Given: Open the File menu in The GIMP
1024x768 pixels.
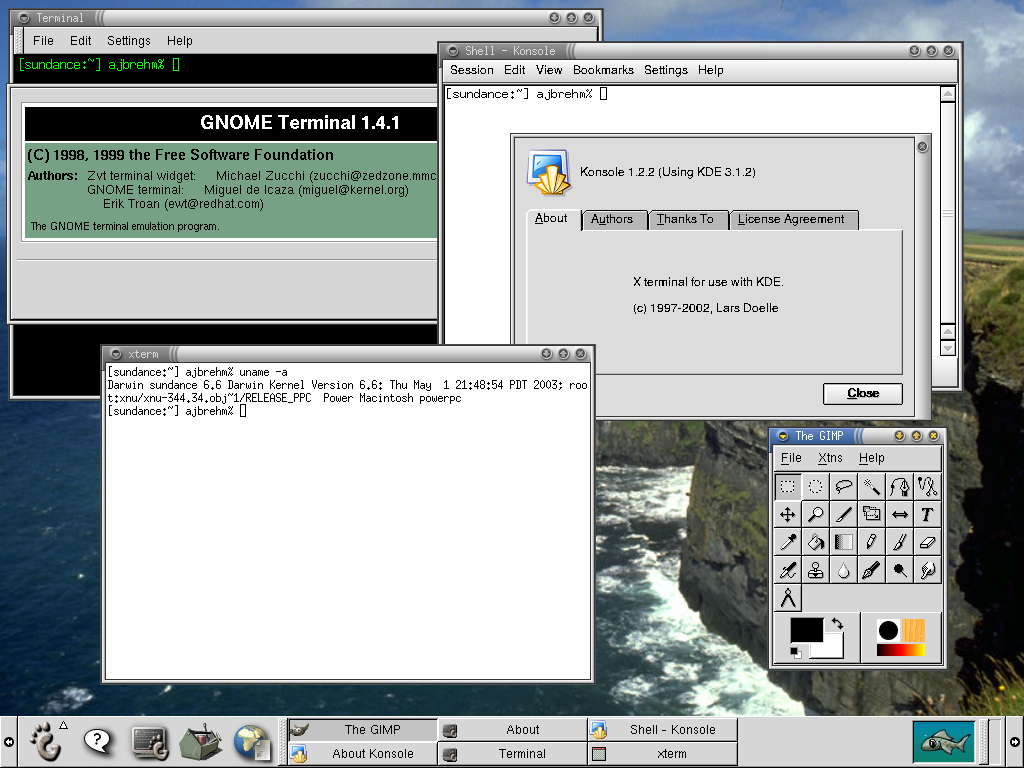Looking at the screenshot, I should pyautogui.click(x=791, y=458).
